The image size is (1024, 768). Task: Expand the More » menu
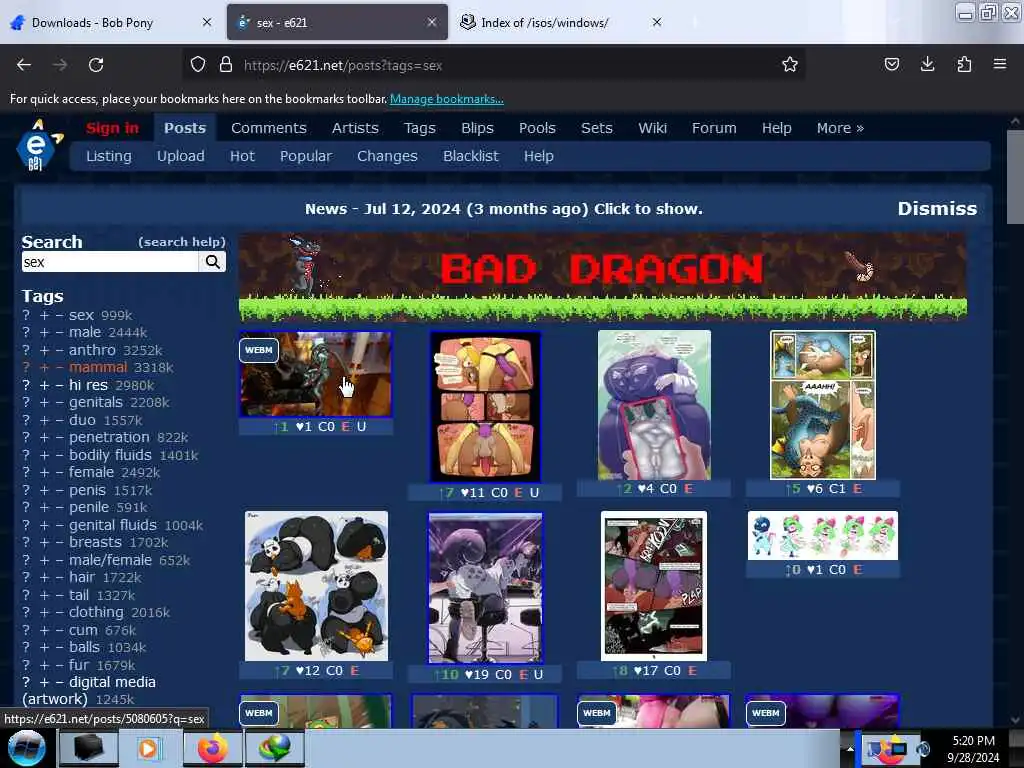pyautogui.click(x=840, y=128)
